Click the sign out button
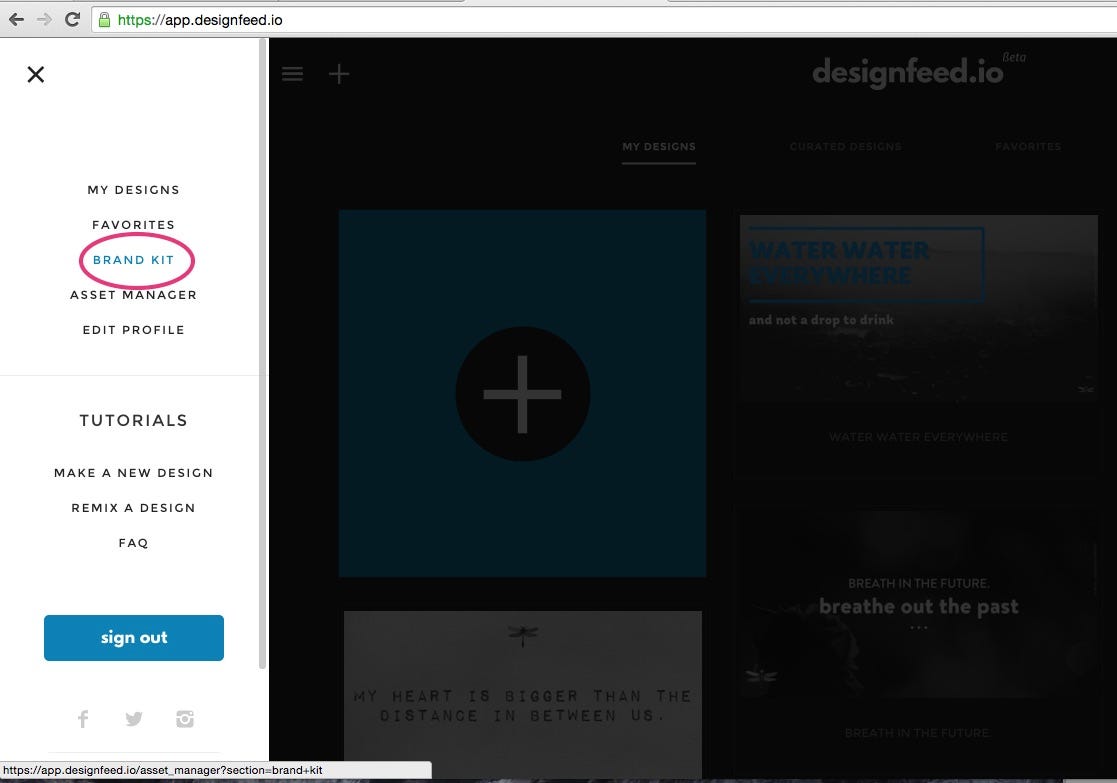Screen dimensions: 1117x783 [134, 638]
